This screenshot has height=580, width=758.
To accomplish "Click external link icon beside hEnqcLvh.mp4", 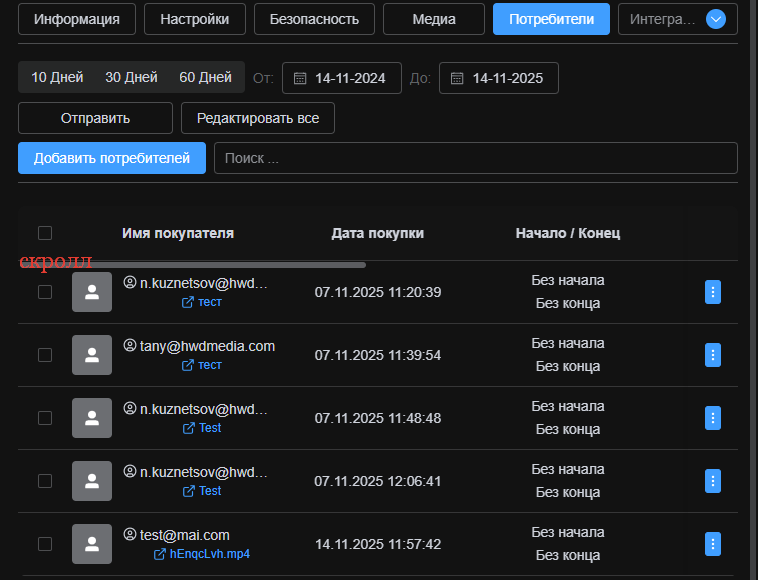I will (x=160, y=554).
